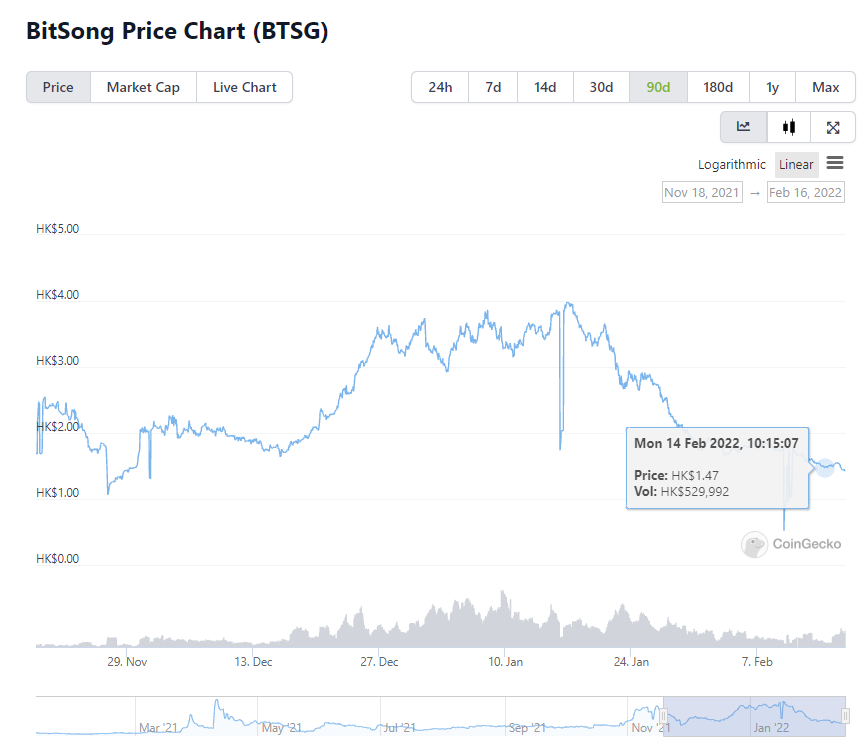Enable Logarithmic scale

pos(732,164)
